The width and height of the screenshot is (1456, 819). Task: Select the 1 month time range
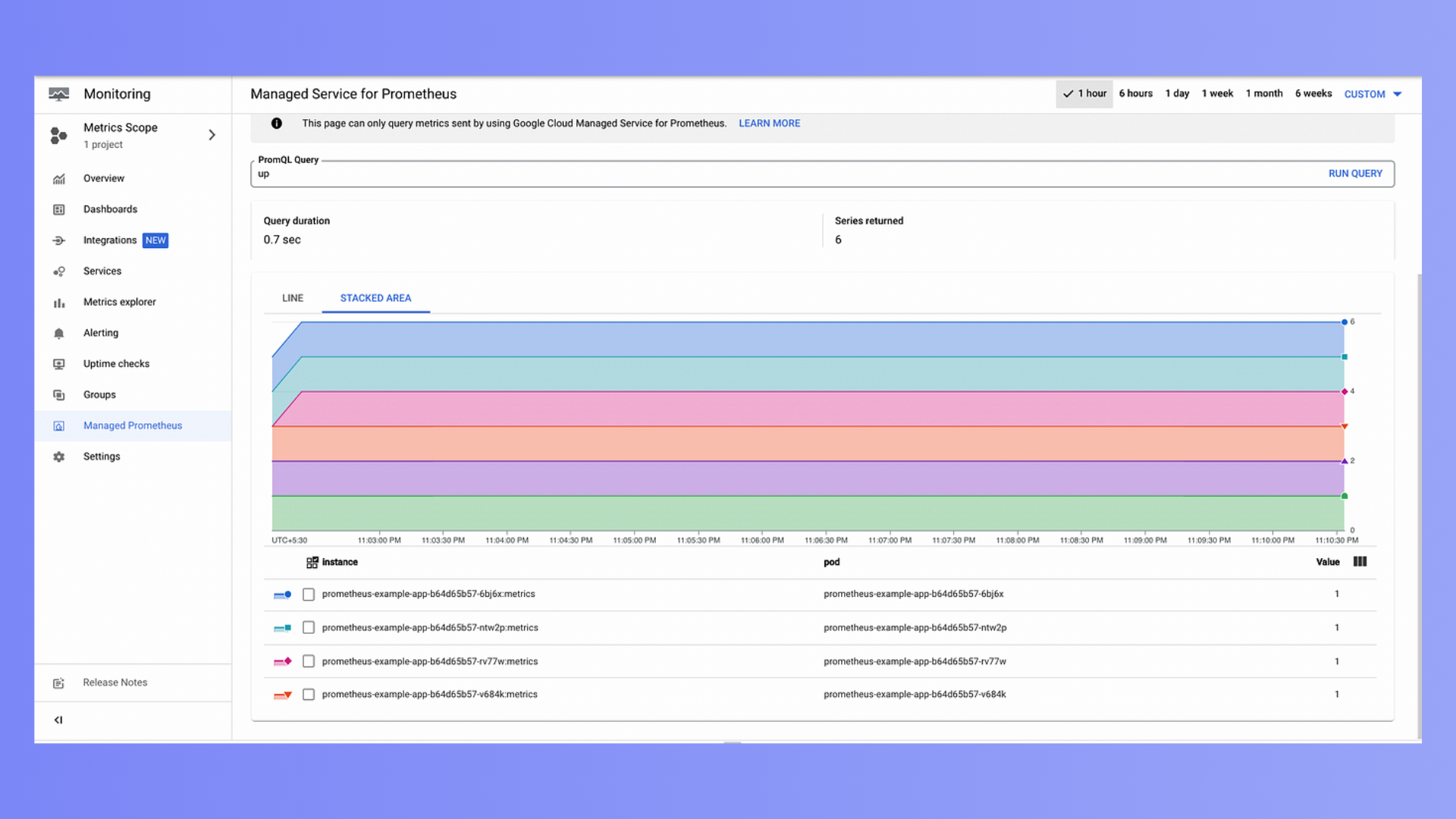point(1264,94)
